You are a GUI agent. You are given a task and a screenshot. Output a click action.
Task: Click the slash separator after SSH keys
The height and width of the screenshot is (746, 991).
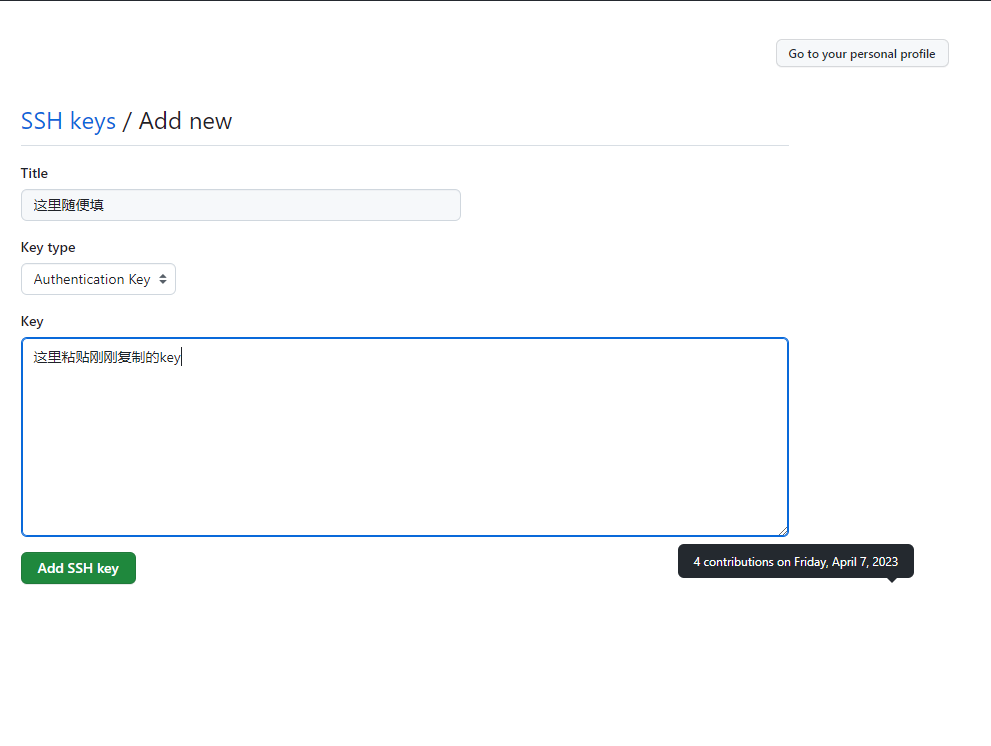point(127,122)
